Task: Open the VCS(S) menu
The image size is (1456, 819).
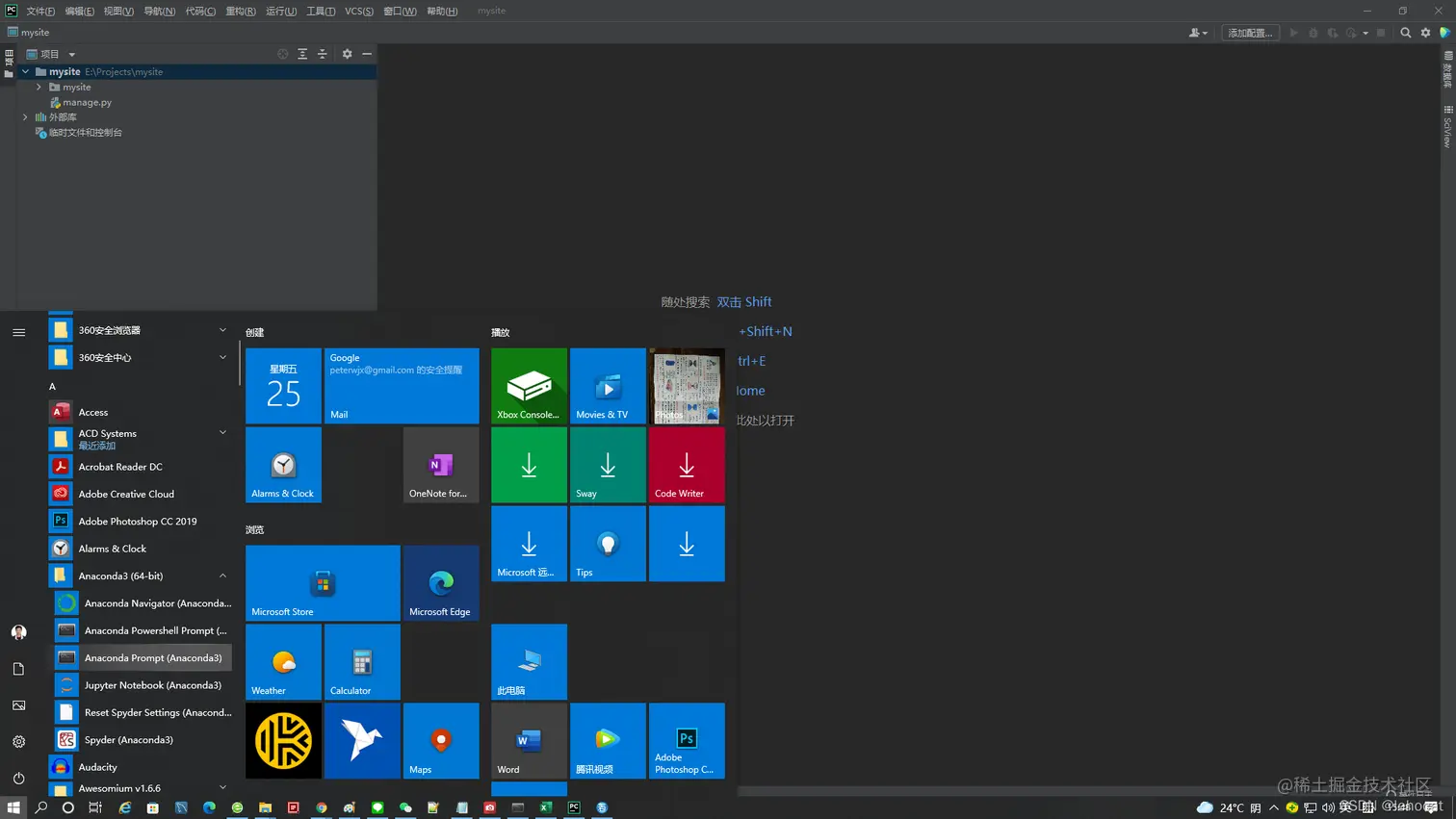Action: [359, 11]
